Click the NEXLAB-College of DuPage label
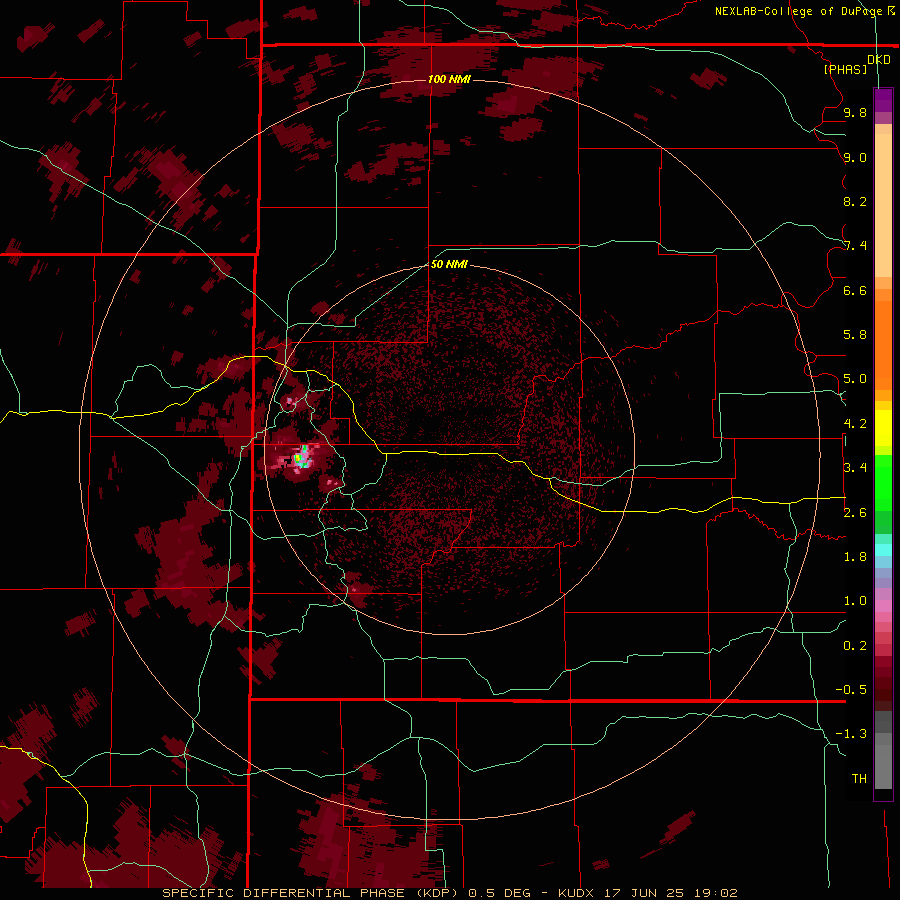Image resolution: width=900 pixels, height=900 pixels. tap(798, 11)
